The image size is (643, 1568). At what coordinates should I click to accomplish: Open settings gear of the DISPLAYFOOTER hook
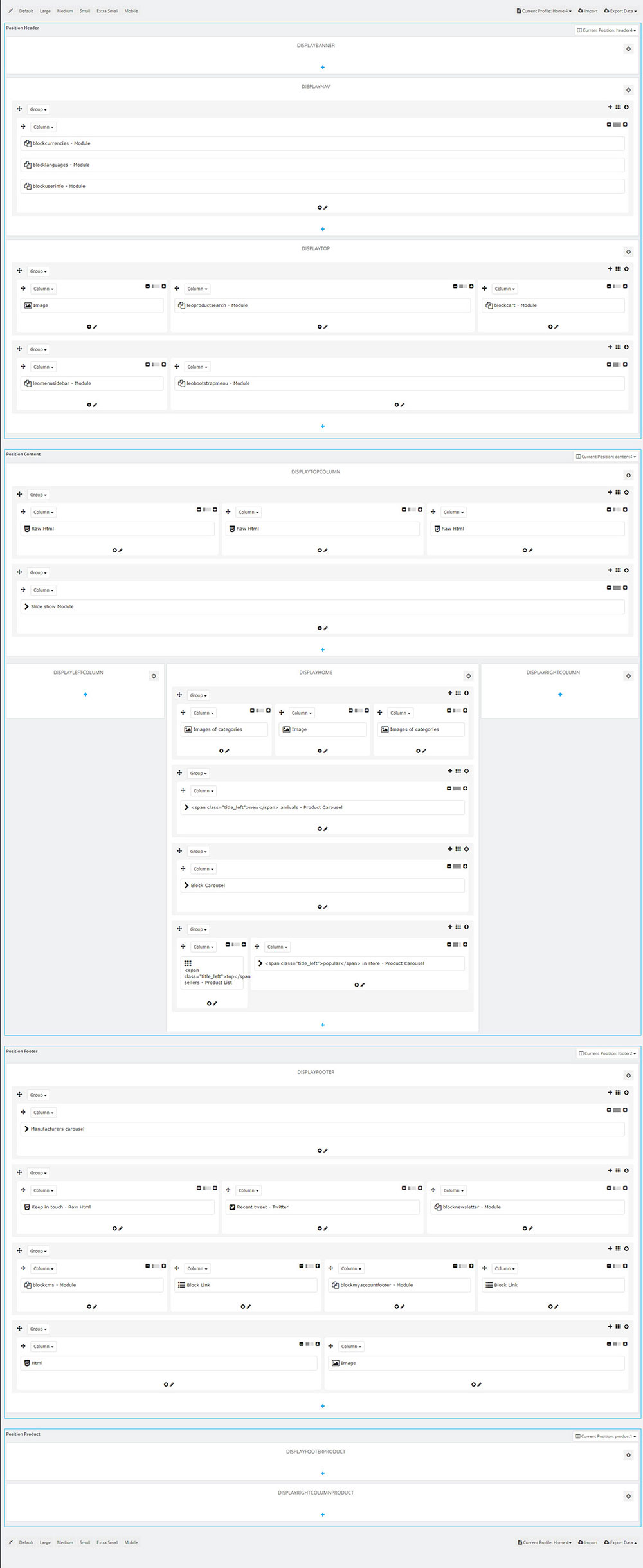(x=628, y=1075)
